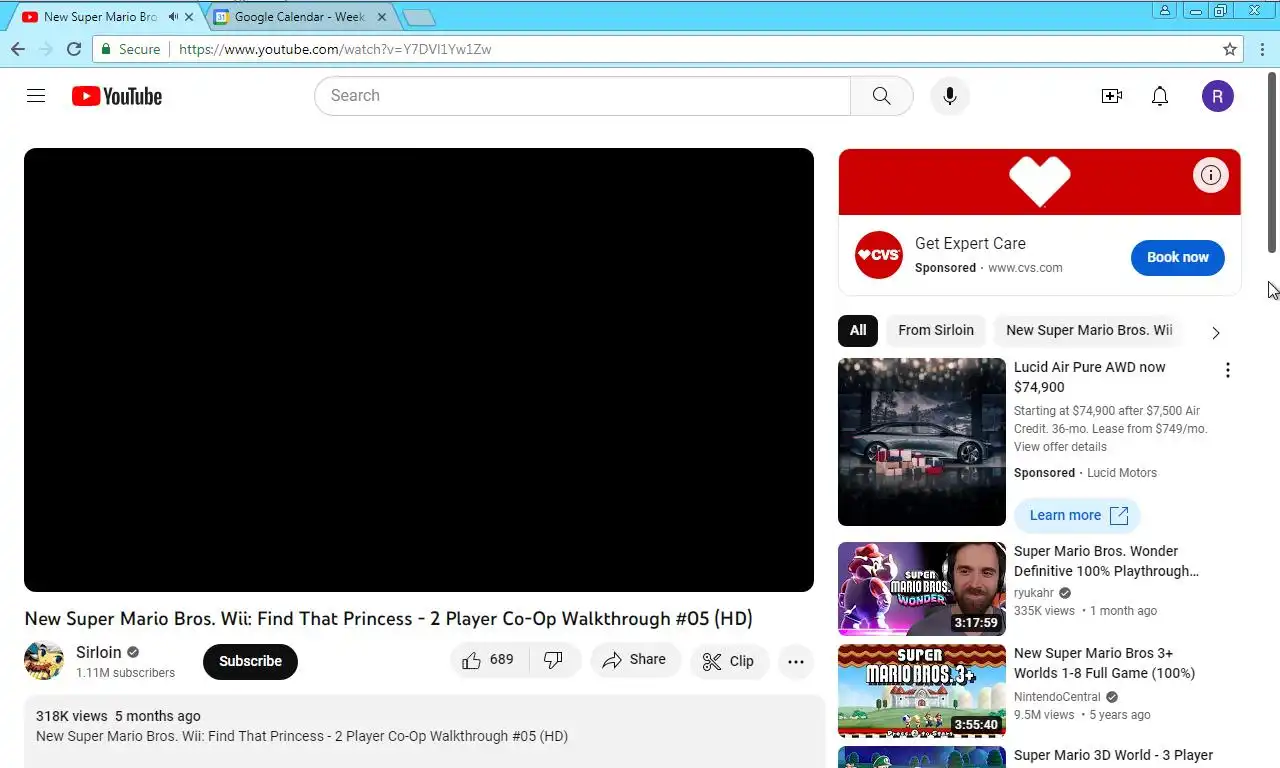This screenshot has height=768, width=1280.
Task: Go forward with browser forward arrow
Action: (45, 49)
